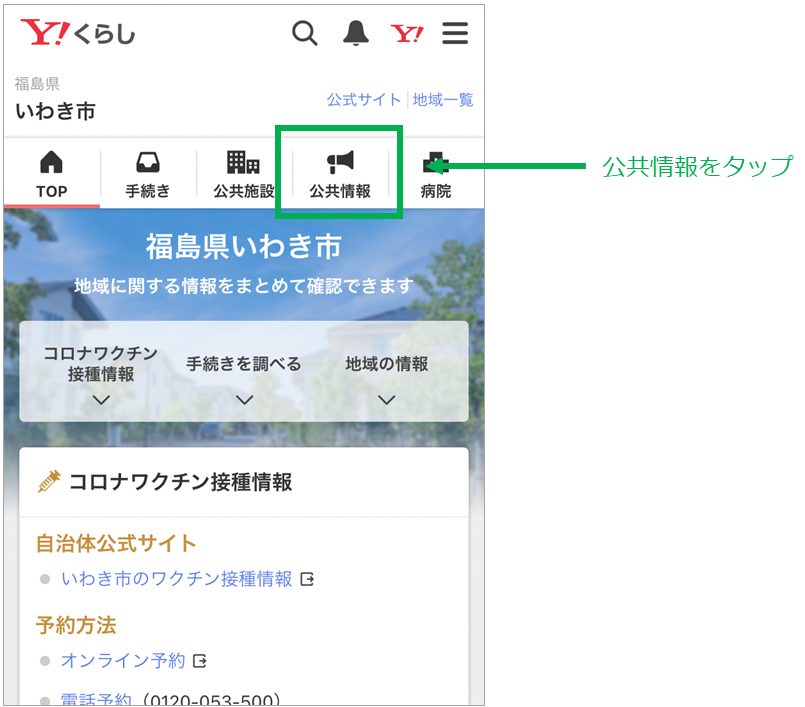Screen dimensions: 805x707
Task: Click the inbox tray icon for 手続き
Action: point(148,162)
